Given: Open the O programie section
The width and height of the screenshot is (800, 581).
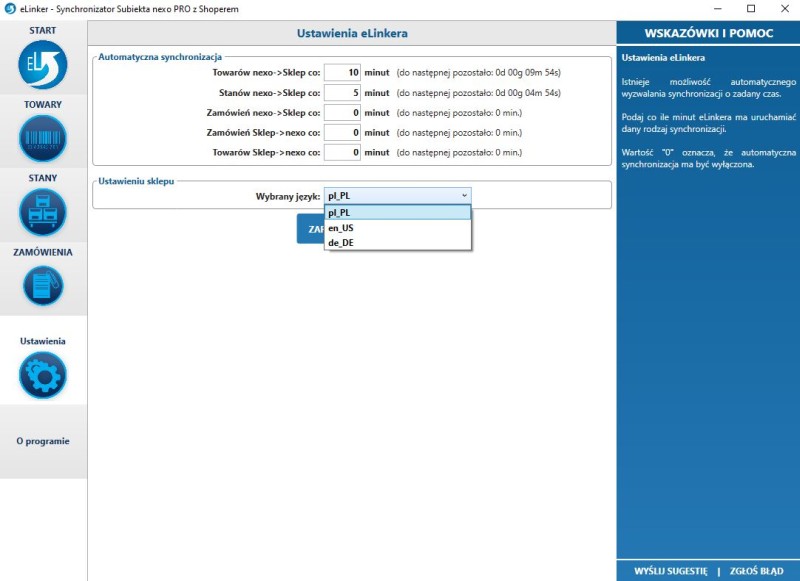Looking at the screenshot, I should pyautogui.click(x=43, y=441).
